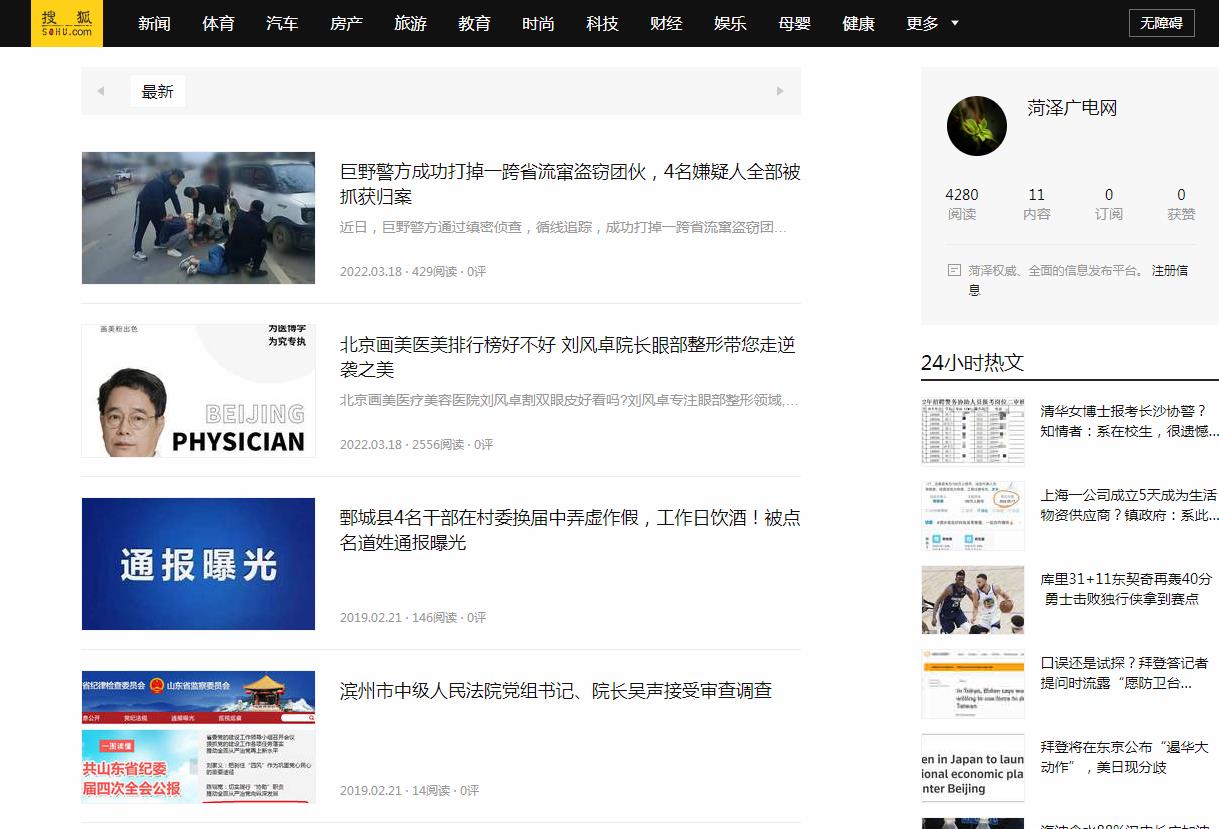
Task: Open the Sohu logo homepage
Action: [x=67, y=23]
